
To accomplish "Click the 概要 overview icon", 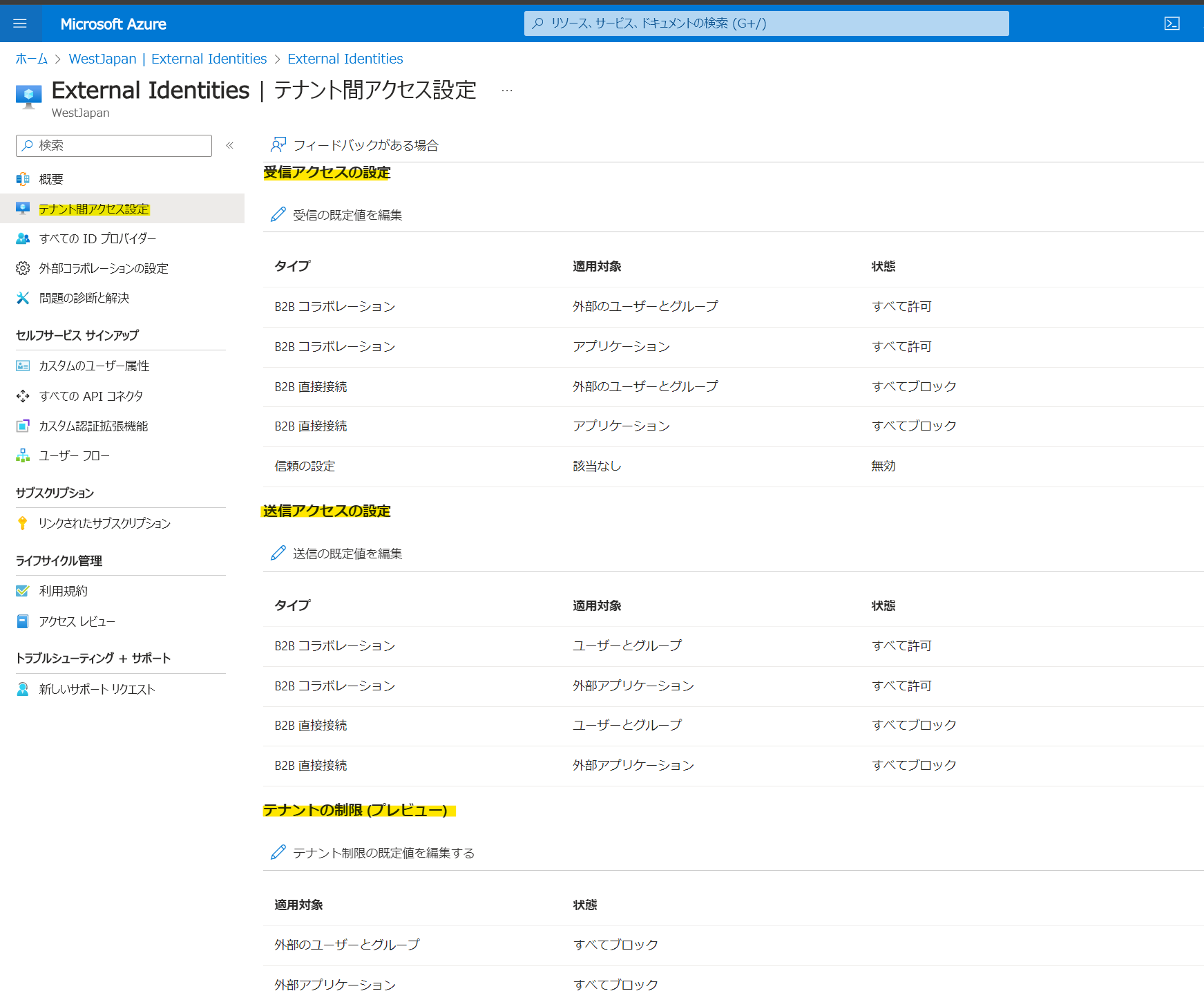I will pyautogui.click(x=23, y=179).
